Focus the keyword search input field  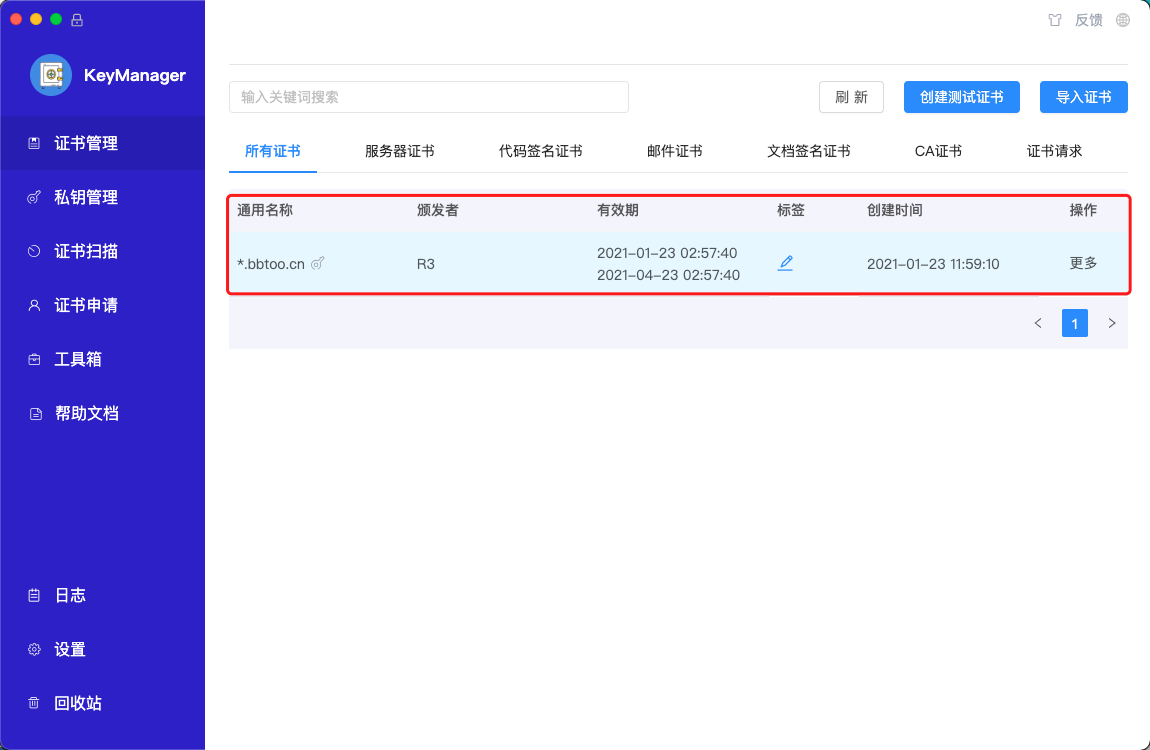[x=428, y=97]
